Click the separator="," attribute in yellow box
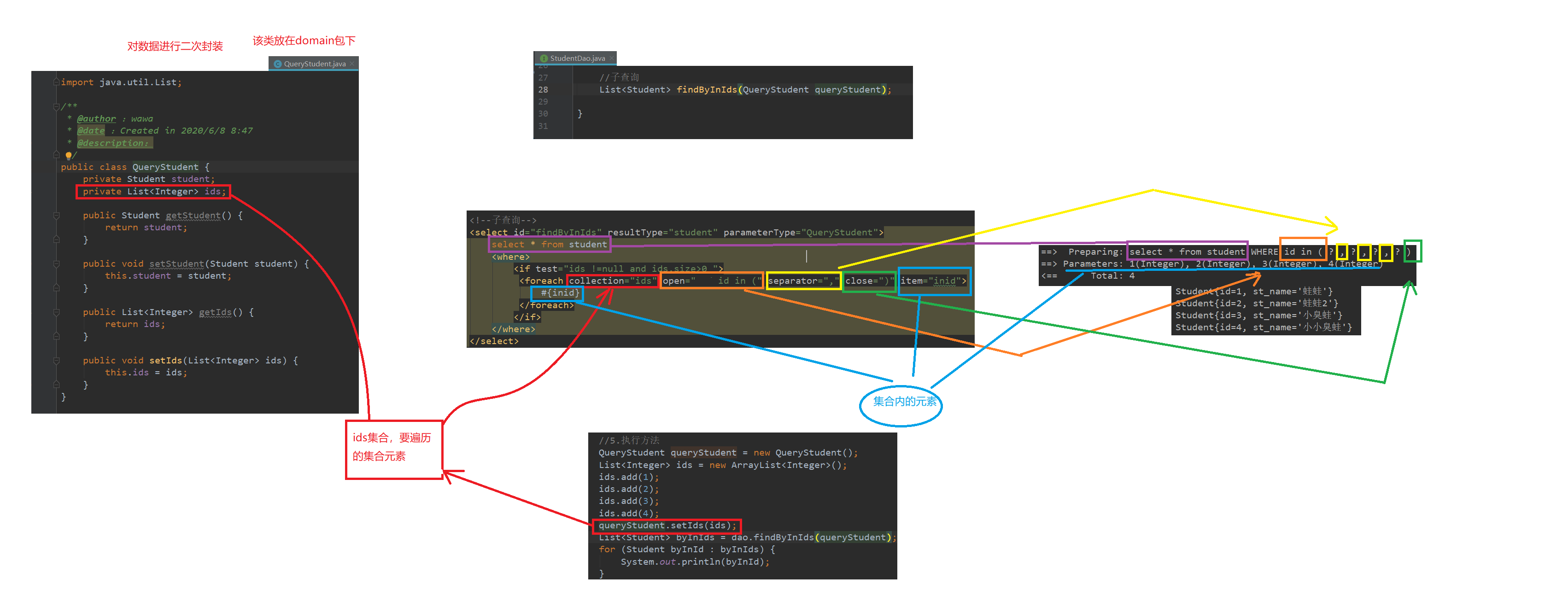Viewport: 1568px width, 608px height. pyautogui.click(x=803, y=281)
